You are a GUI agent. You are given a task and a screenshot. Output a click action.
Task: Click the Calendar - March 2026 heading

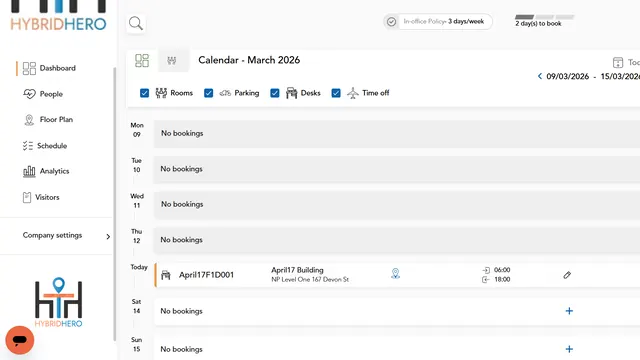249,60
